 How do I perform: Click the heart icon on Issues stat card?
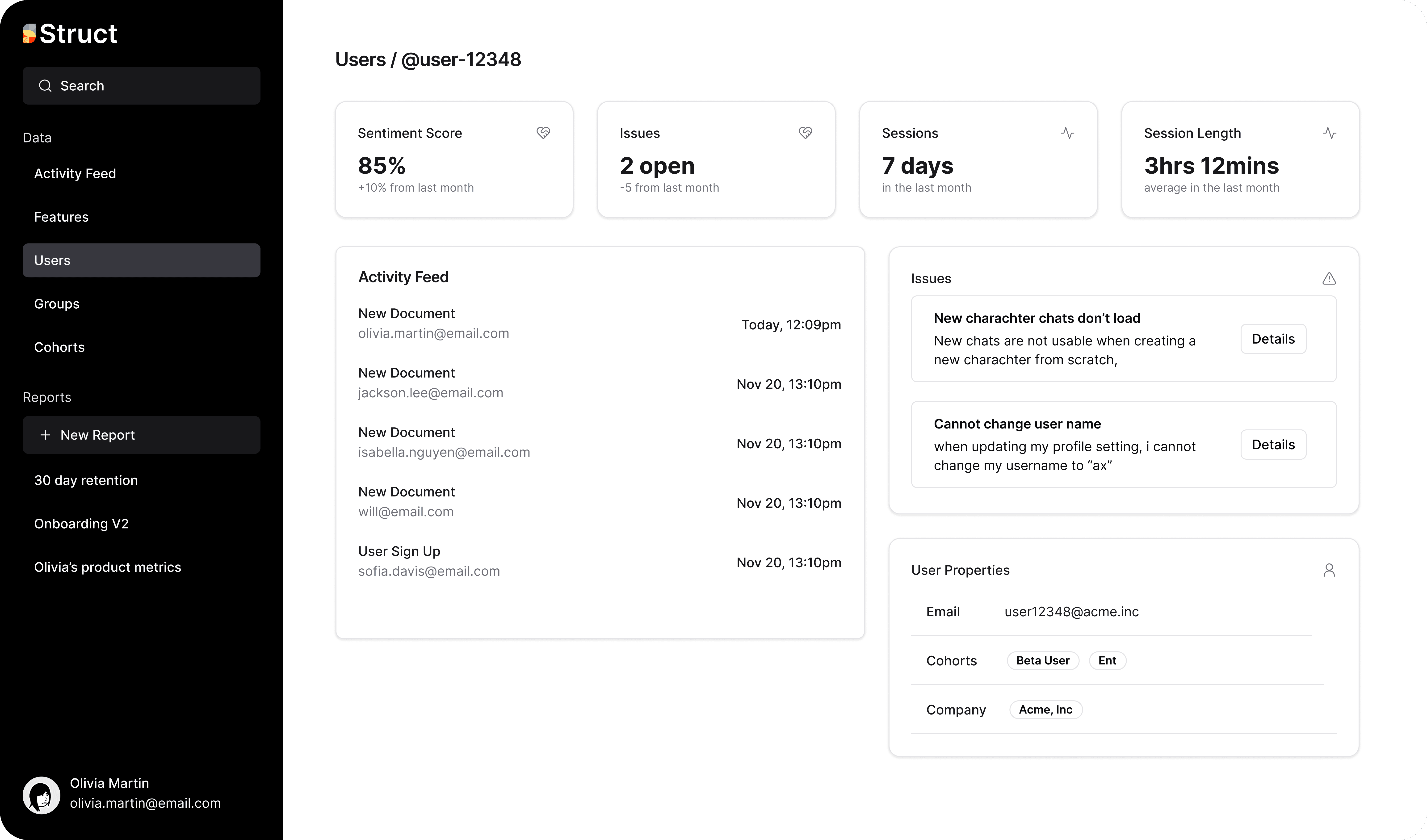pos(805,133)
